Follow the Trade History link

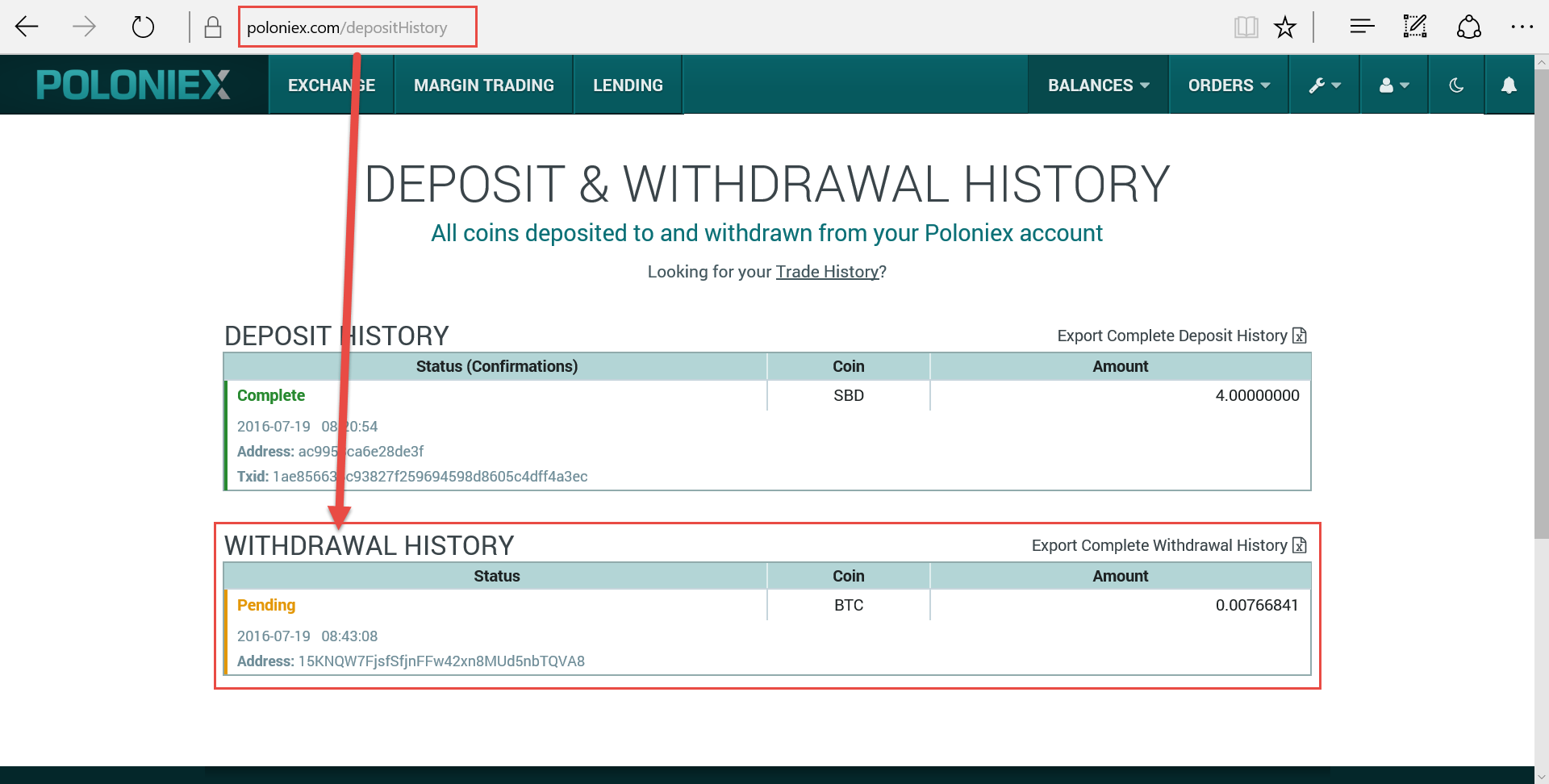click(827, 272)
